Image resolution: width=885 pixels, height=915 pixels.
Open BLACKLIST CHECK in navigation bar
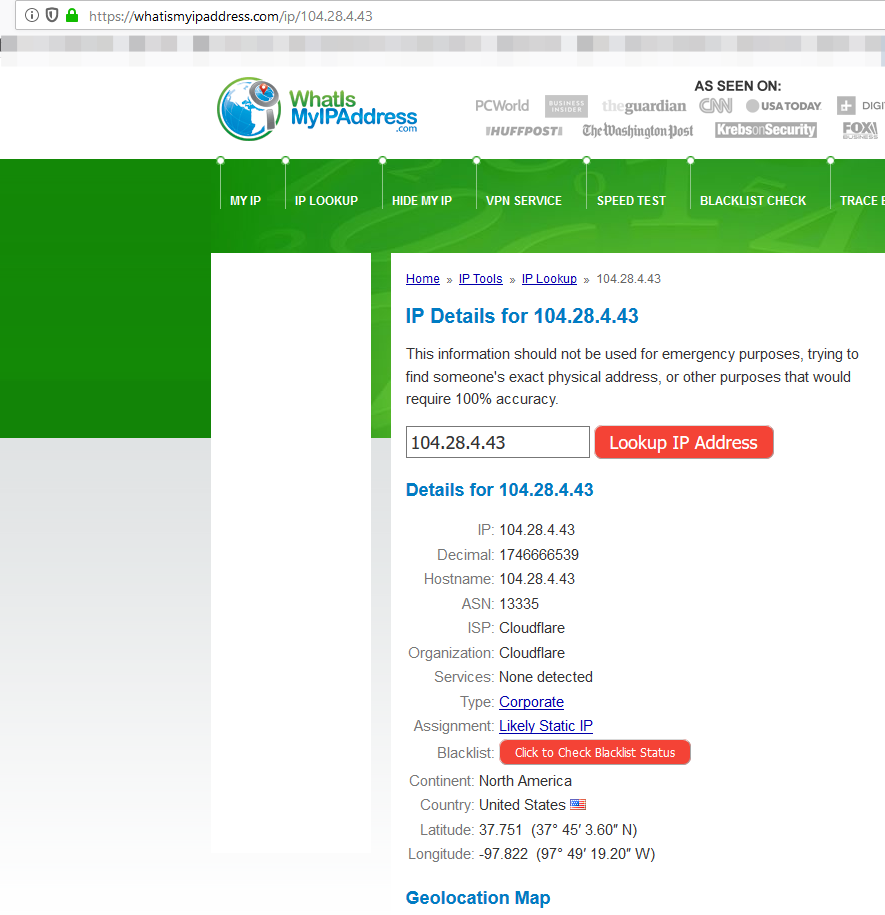(x=753, y=201)
